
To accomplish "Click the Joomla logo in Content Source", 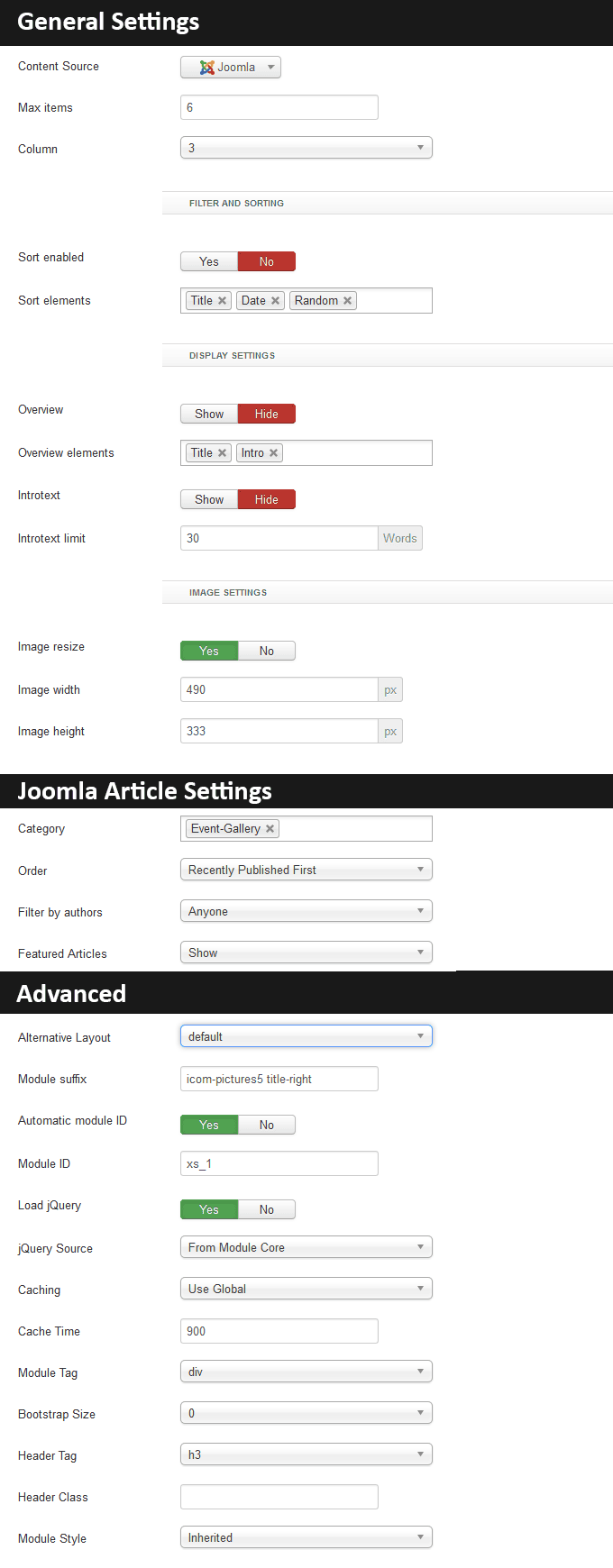I will 207,68.
